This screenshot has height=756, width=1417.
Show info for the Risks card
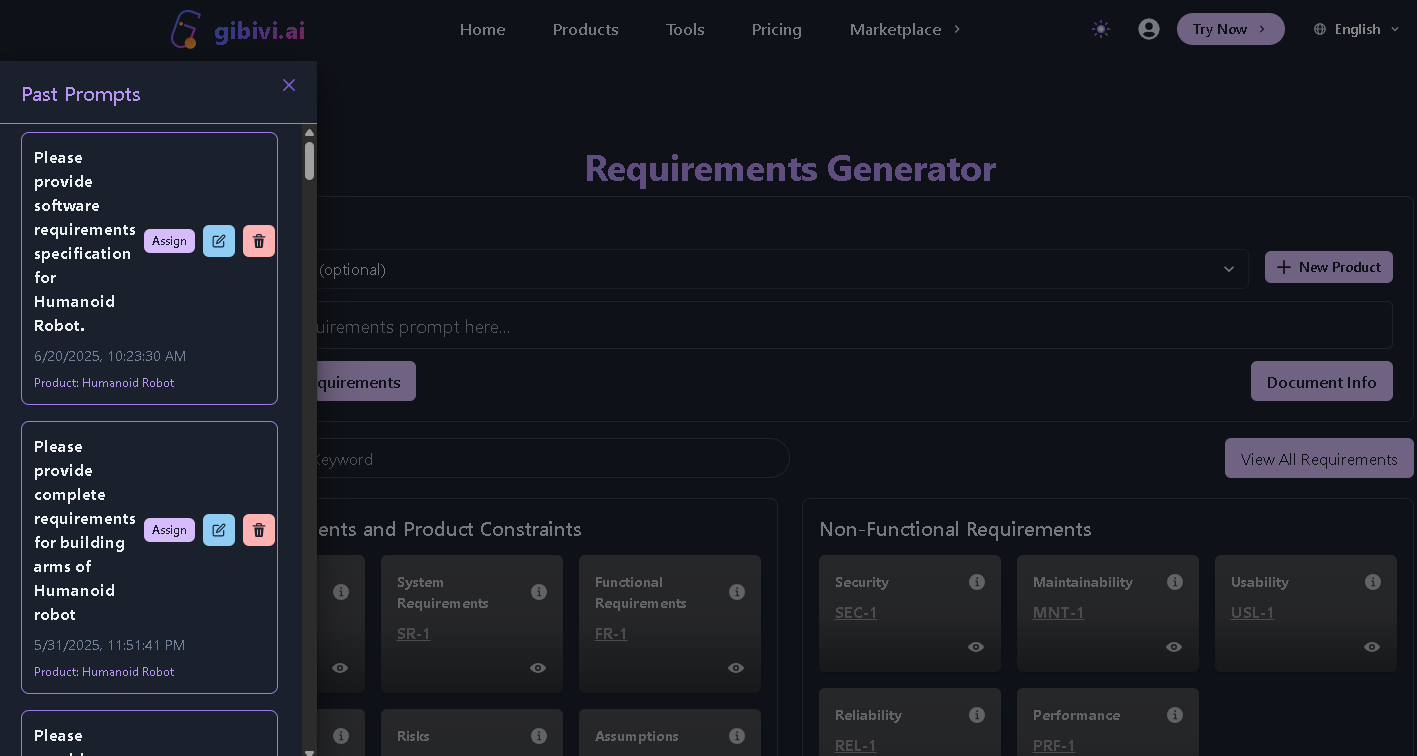pyautogui.click(x=539, y=736)
